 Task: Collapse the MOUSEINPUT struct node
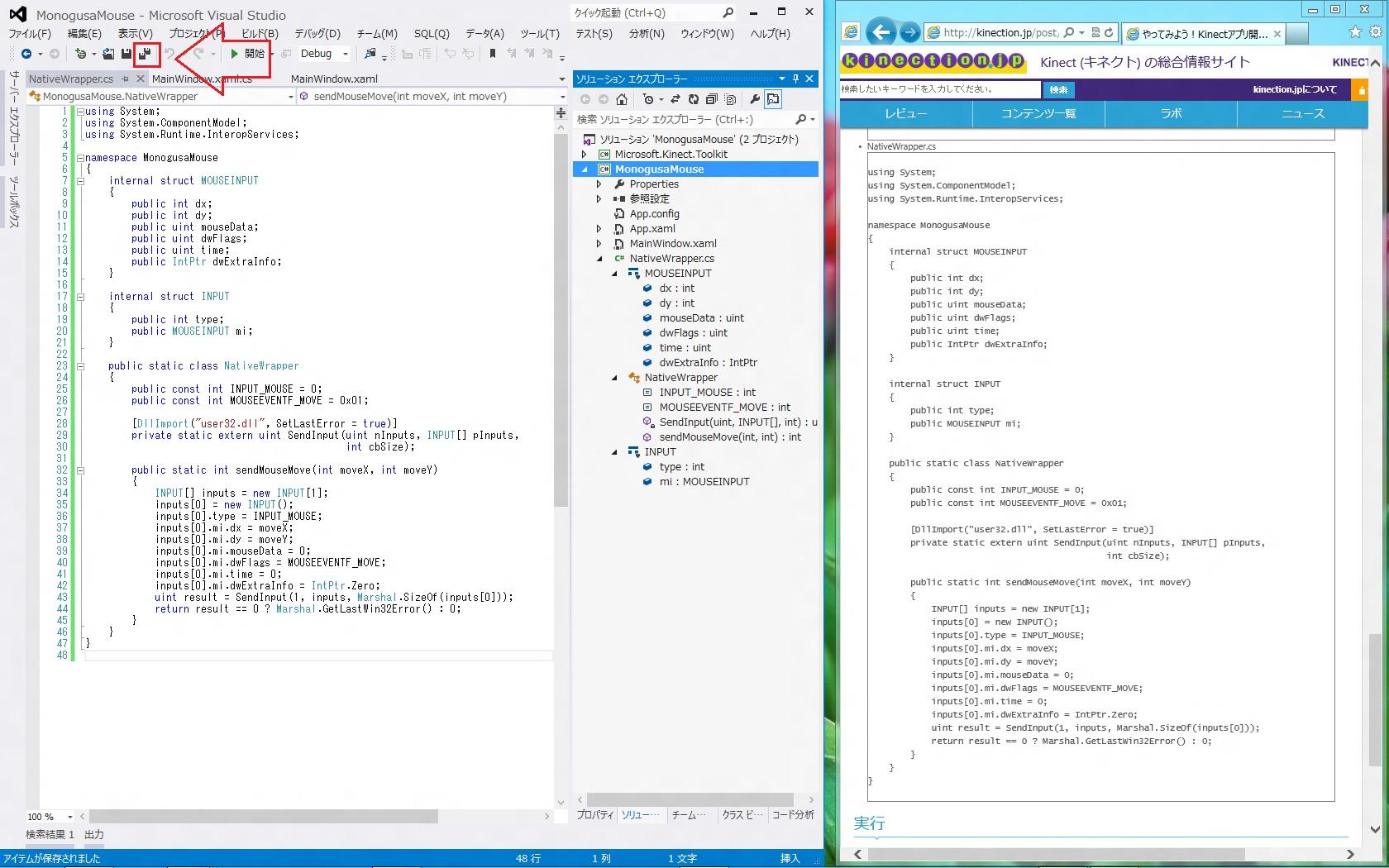[x=614, y=274]
